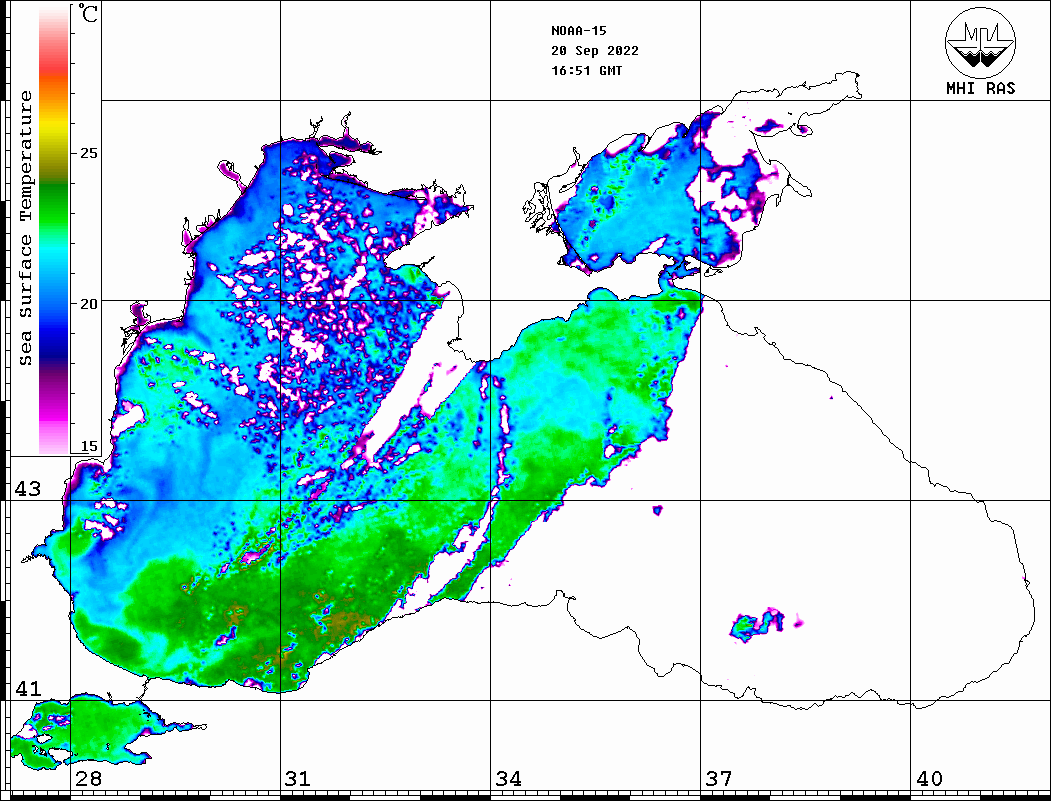Click latitude label 41
The height and width of the screenshot is (801, 1051).
[27, 689]
